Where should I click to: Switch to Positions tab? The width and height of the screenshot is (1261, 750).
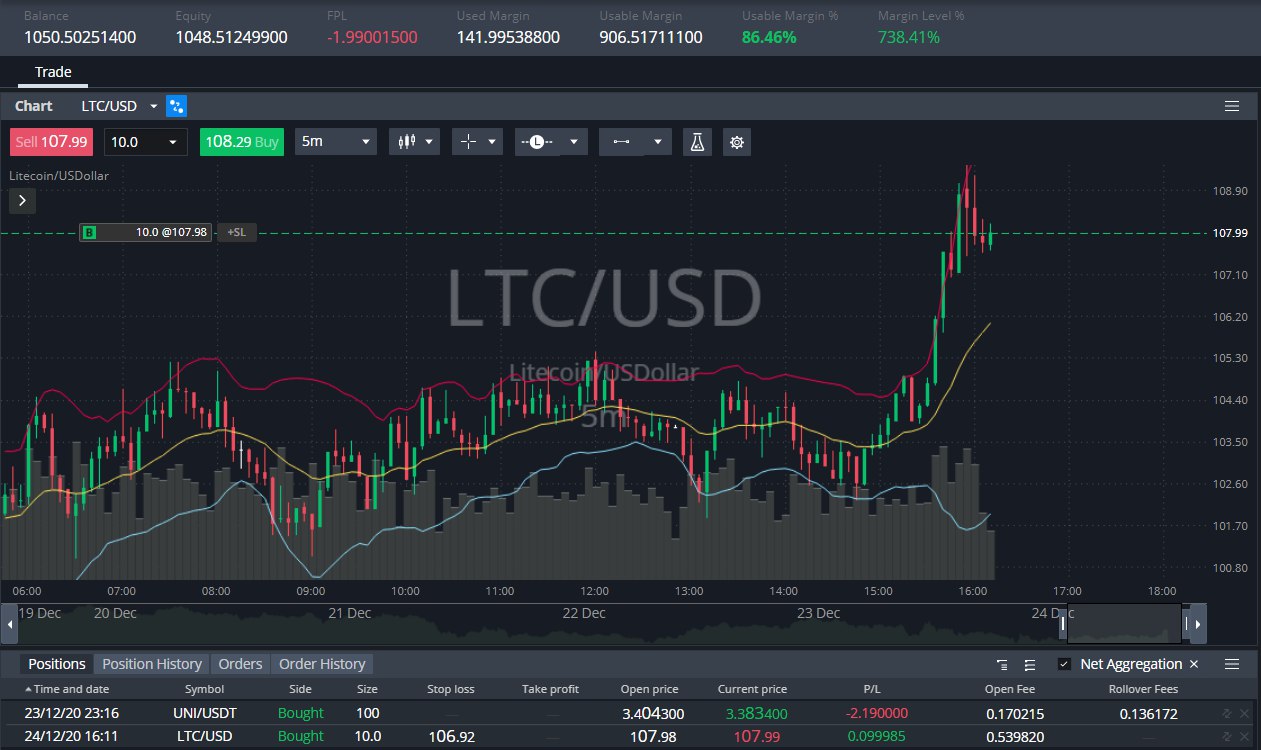pyautogui.click(x=57, y=664)
